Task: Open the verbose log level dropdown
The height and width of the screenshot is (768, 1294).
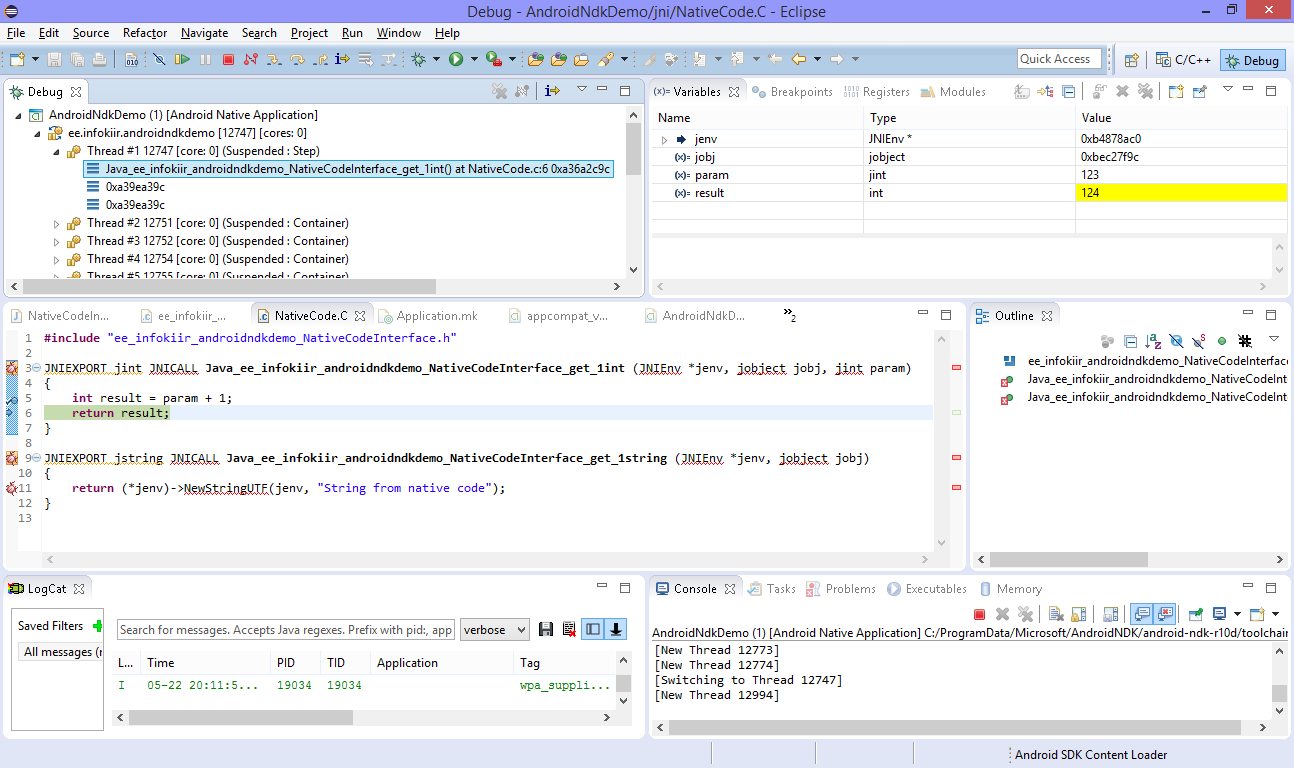Action: click(x=495, y=630)
